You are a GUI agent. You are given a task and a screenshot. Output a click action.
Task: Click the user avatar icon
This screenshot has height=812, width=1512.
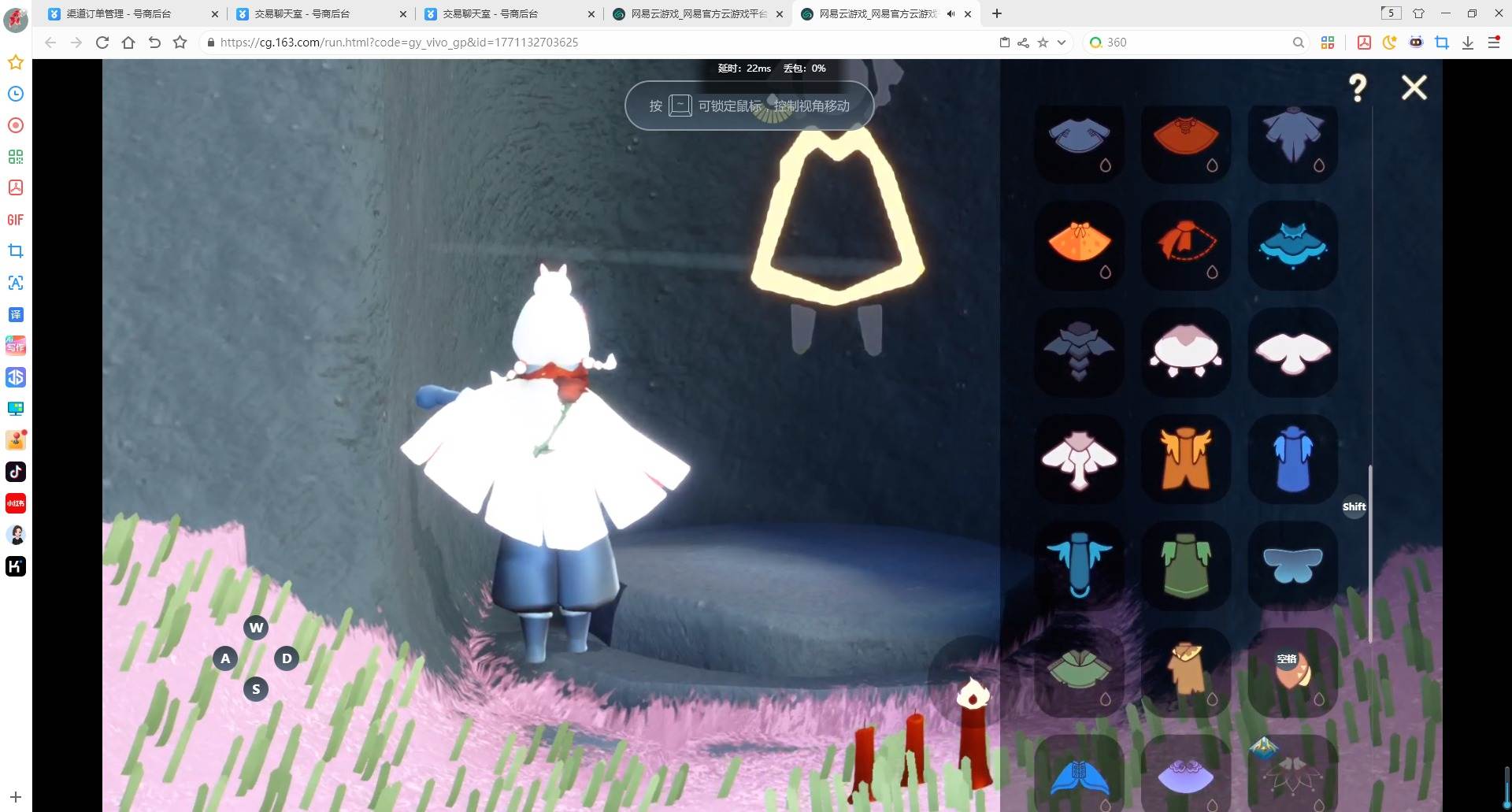(16, 19)
